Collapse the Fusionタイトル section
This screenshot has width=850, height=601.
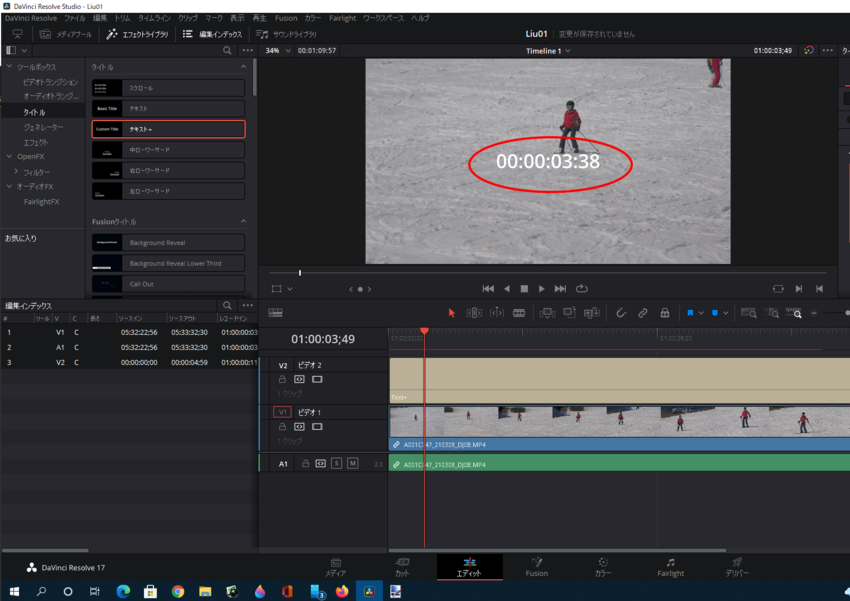point(243,221)
